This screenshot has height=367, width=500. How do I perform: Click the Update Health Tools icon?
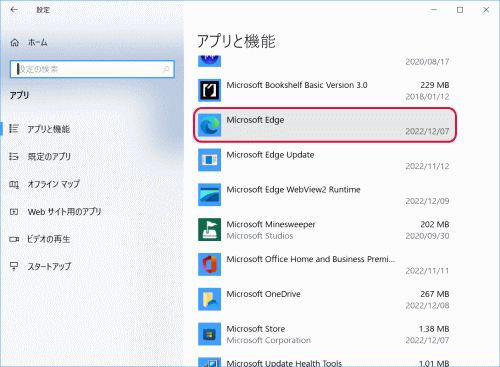pos(209,362)
